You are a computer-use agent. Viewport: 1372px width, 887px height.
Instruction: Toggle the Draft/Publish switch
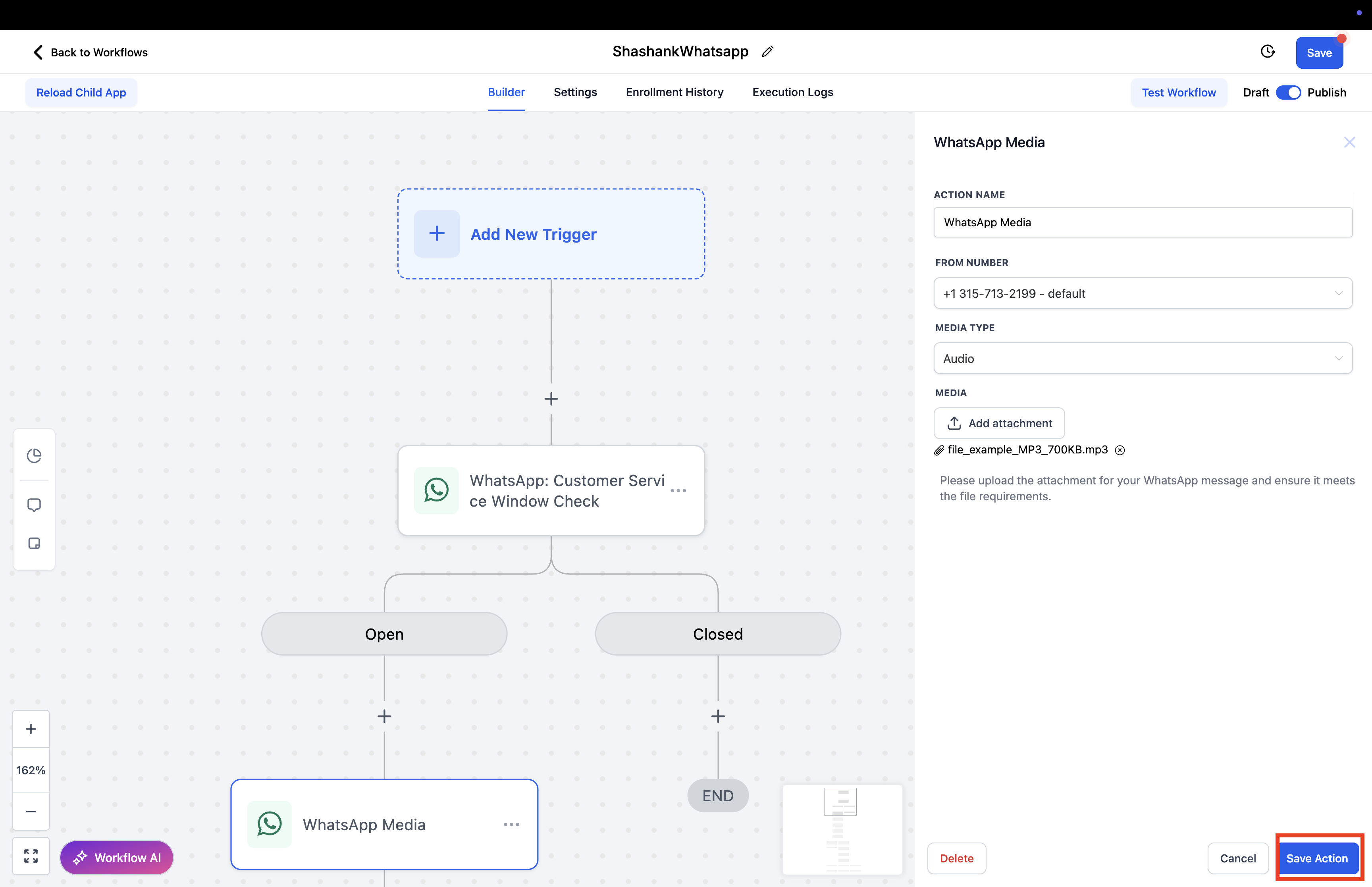click(1288, 93)
